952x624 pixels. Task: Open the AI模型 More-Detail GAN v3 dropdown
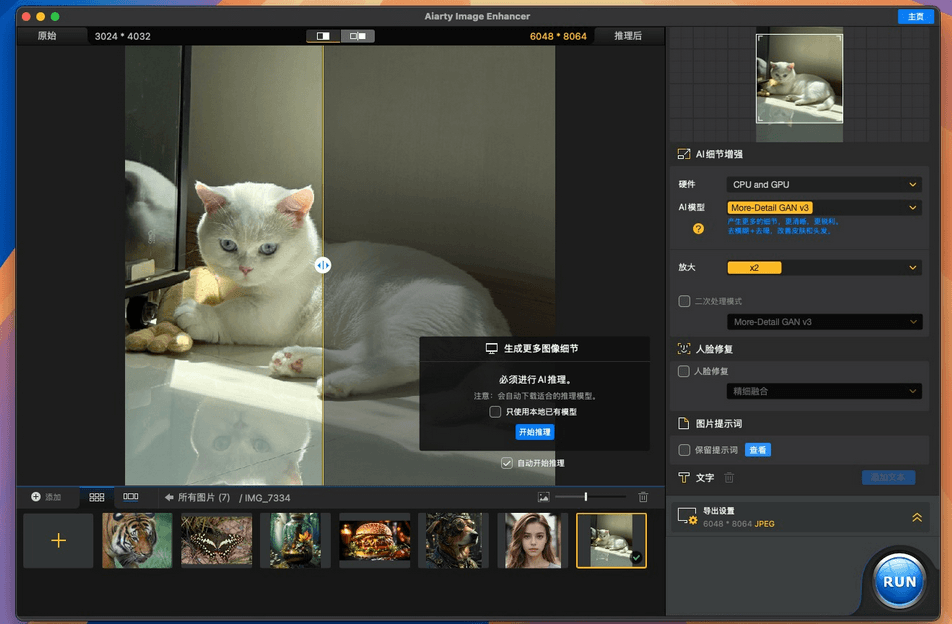tap(824, 208)
